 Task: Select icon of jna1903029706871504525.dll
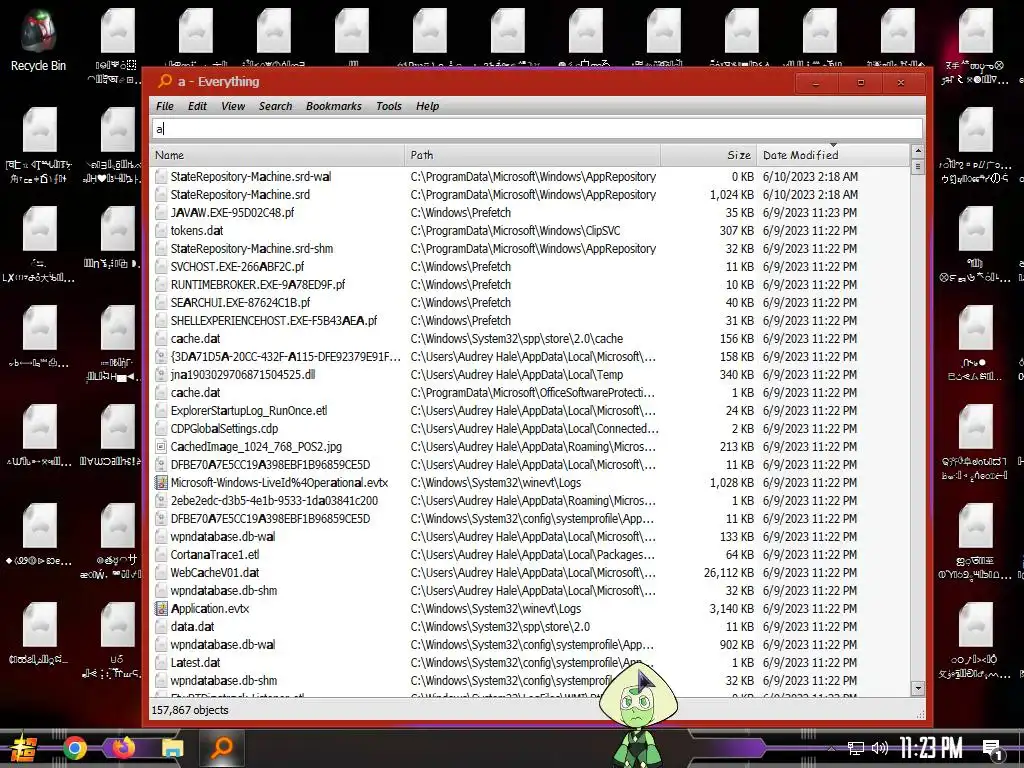[161, 374]
